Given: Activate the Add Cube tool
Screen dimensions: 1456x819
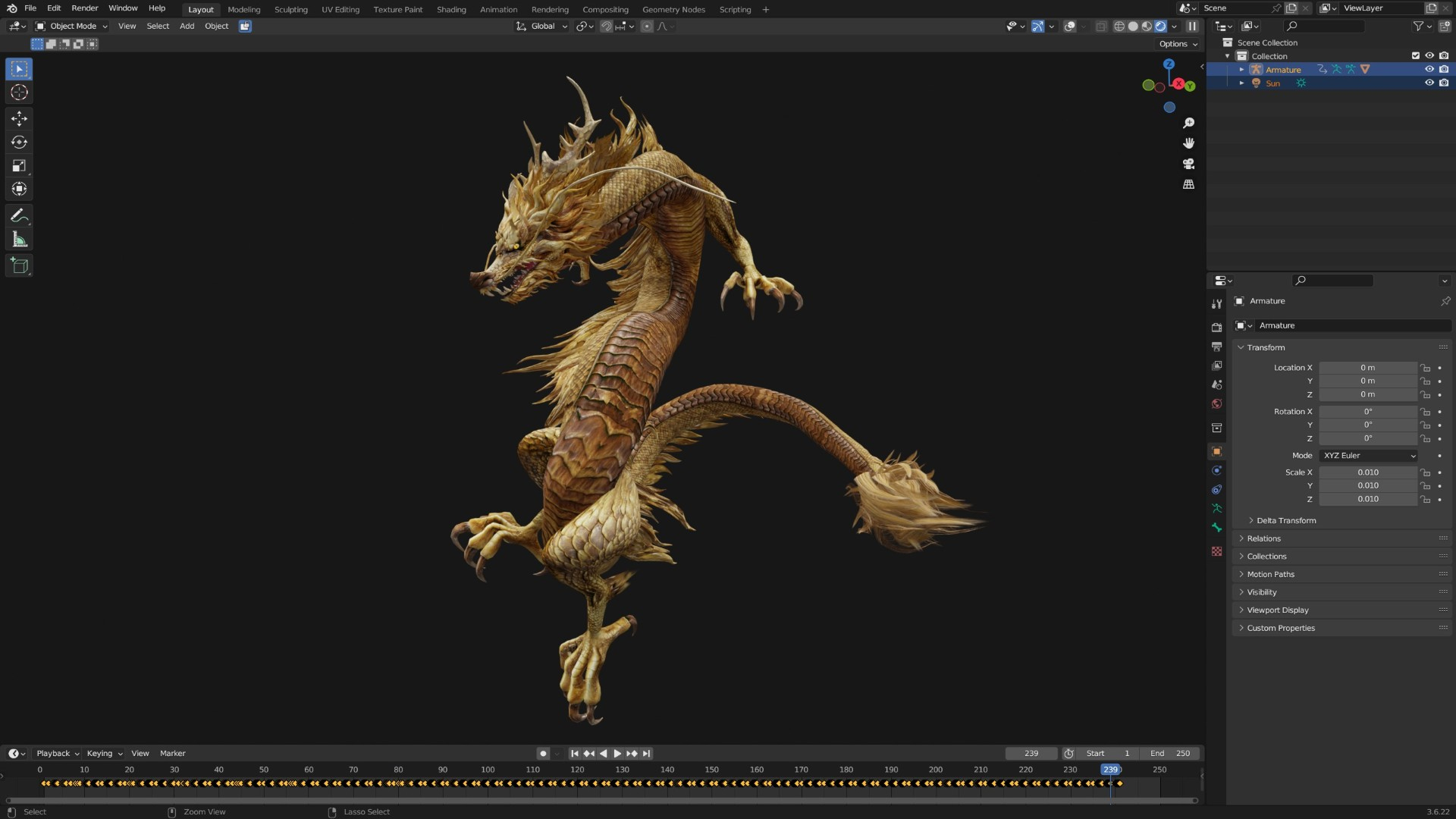Looking at the screenshot, I should pyautogui.click(x=19, y=265).
